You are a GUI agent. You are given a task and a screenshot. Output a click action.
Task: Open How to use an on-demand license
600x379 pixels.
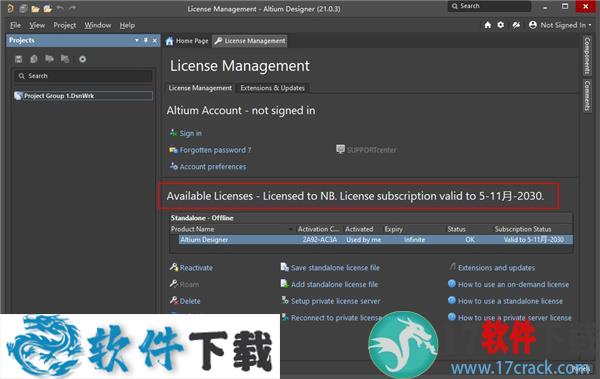514,284
